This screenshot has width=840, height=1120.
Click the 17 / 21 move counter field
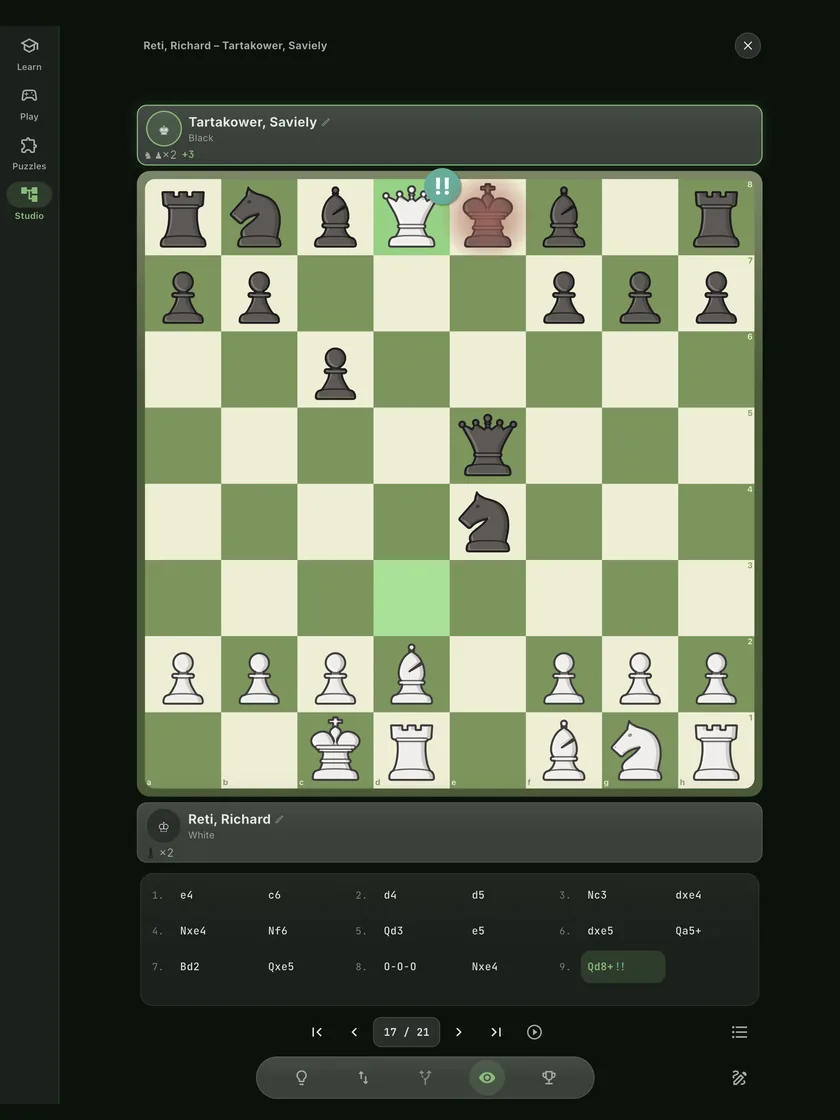[x=406, y=1032]
